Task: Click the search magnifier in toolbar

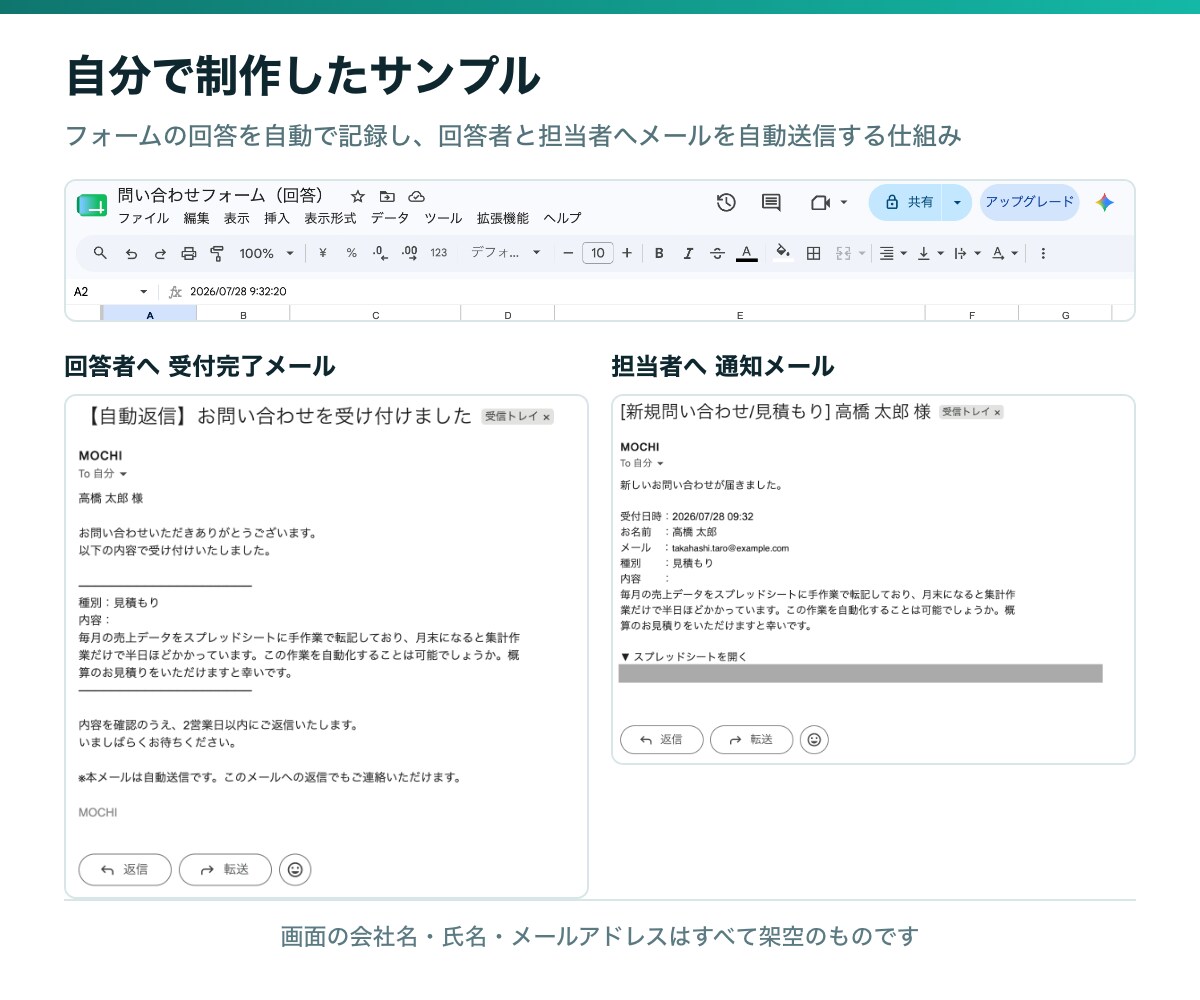Action: (x=100, y=253)
